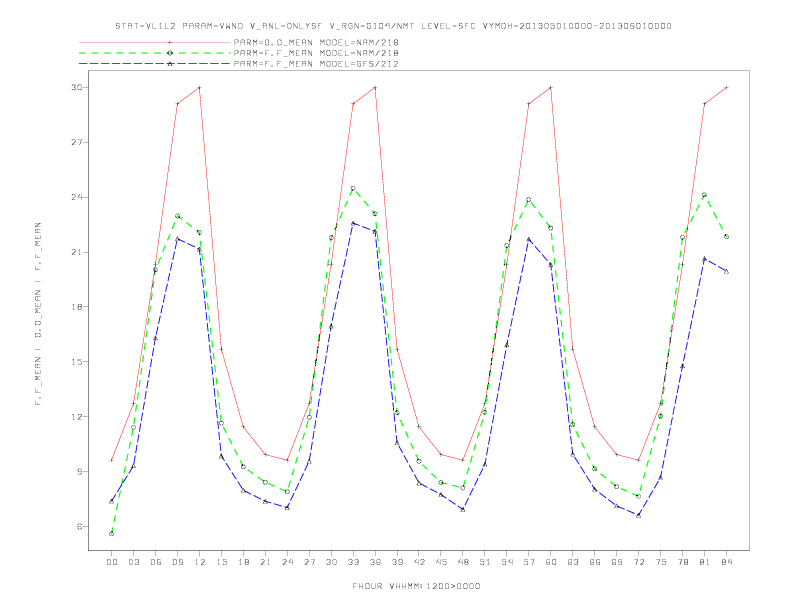Click x-axis tick label 27
The width and height of the screenshot is (792, 612).
pyautogui.click(x=309, y=562)
